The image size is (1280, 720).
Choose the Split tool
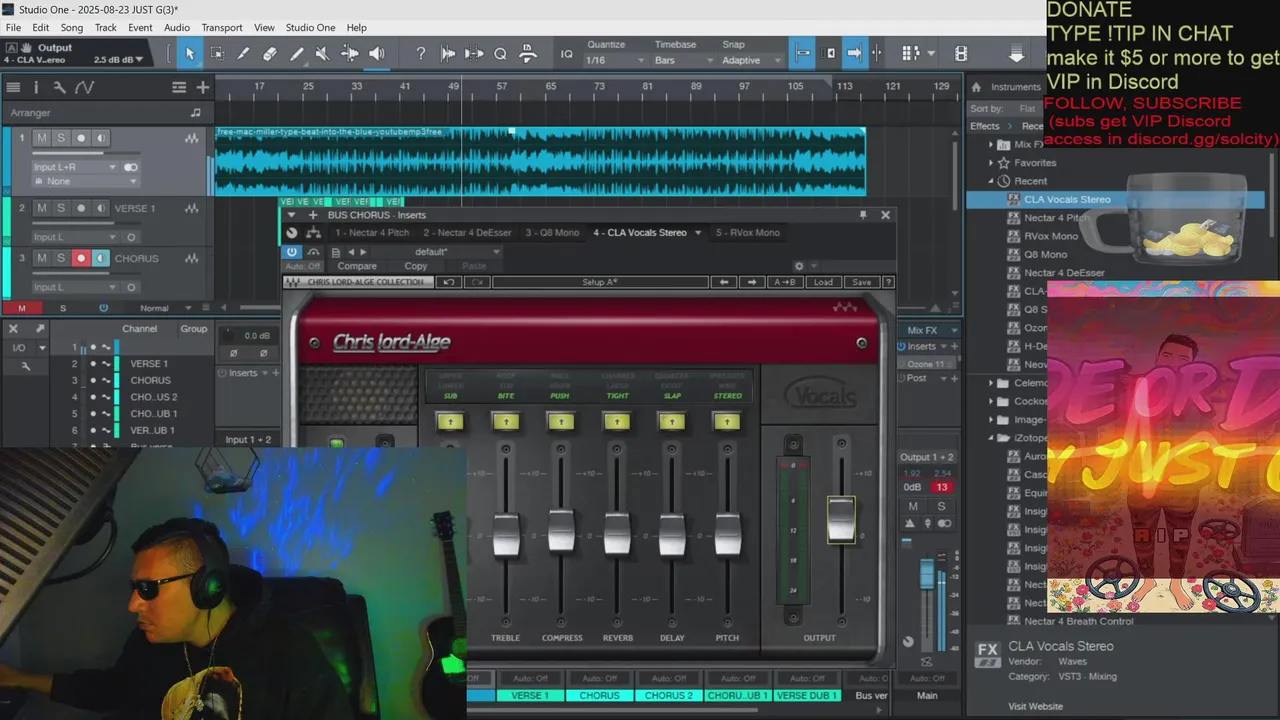pyautogui.click(x=243, y=54)
